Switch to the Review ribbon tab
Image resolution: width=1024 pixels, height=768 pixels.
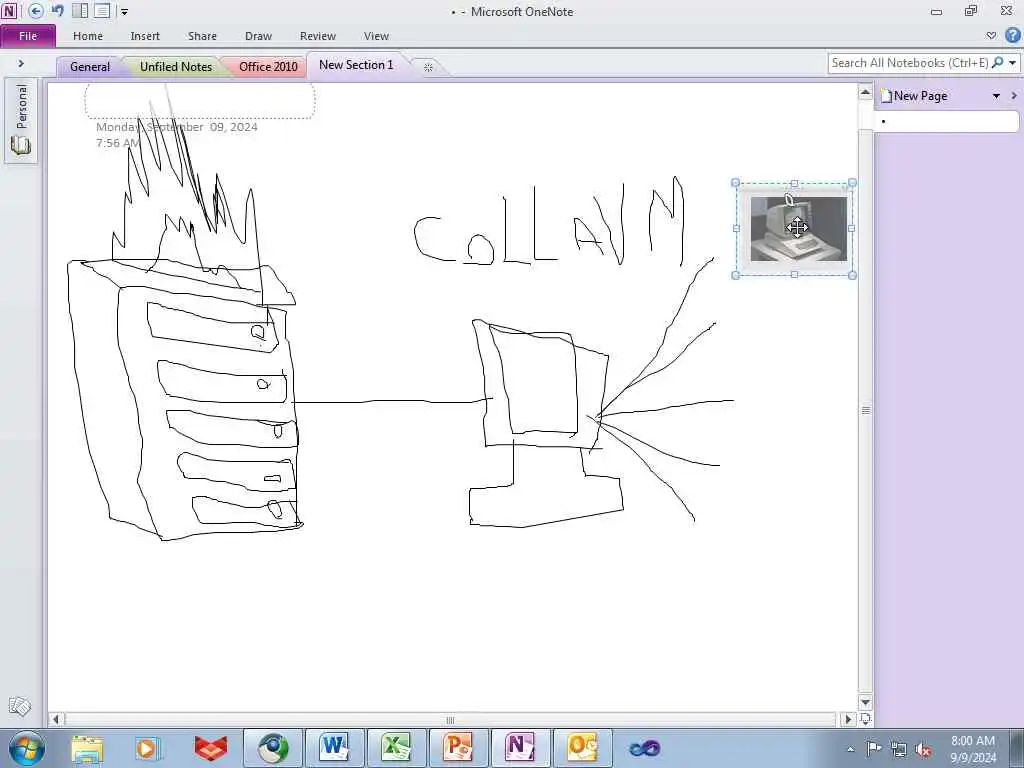[318, 36]
